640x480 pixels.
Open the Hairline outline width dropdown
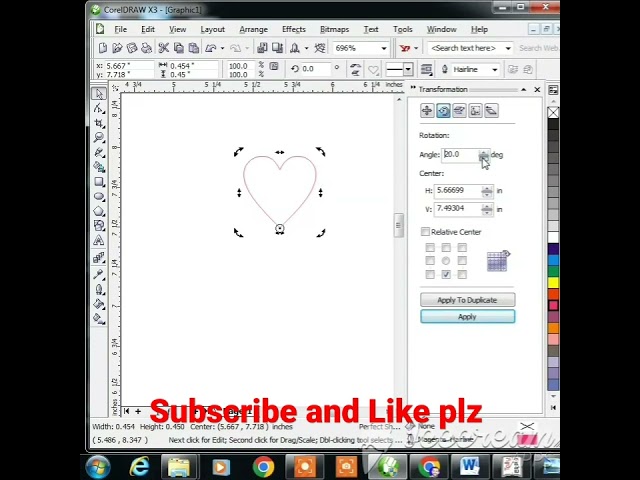(x=495, y=70)
